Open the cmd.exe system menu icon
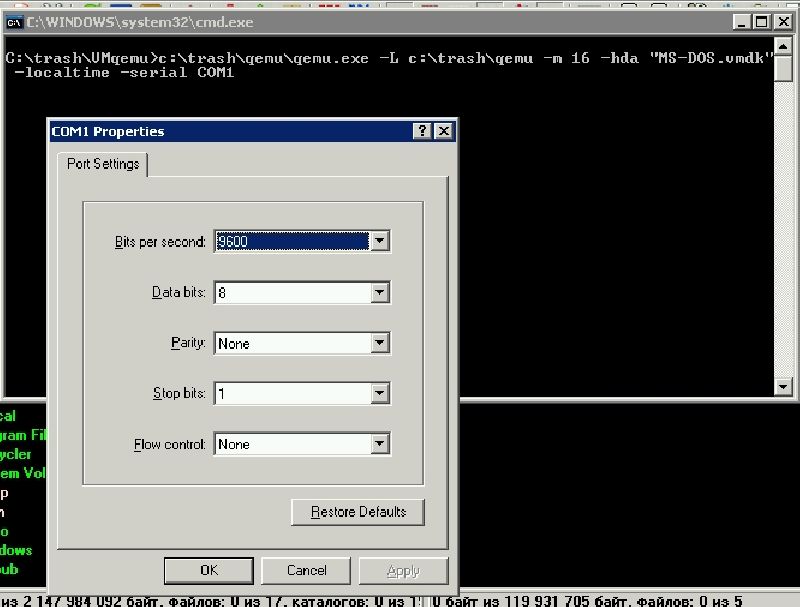800x607 pixels. [15, 21]
